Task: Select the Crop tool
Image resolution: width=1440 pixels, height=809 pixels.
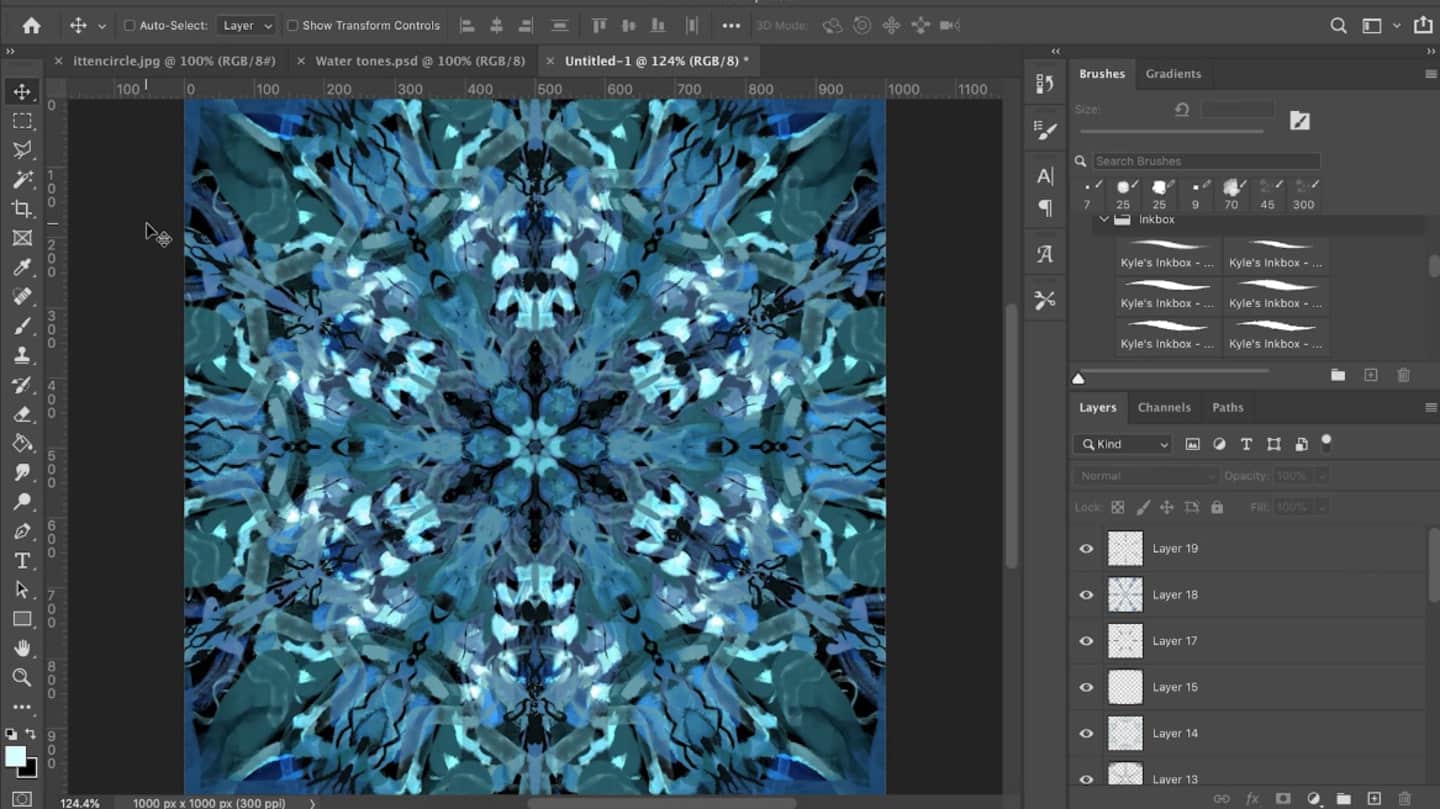Action: click(x=22, y=208)
